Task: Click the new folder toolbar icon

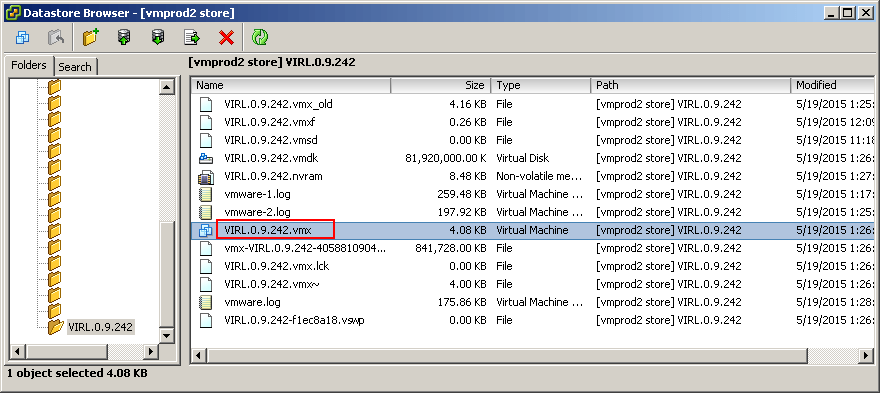Action: coord(90,38)
